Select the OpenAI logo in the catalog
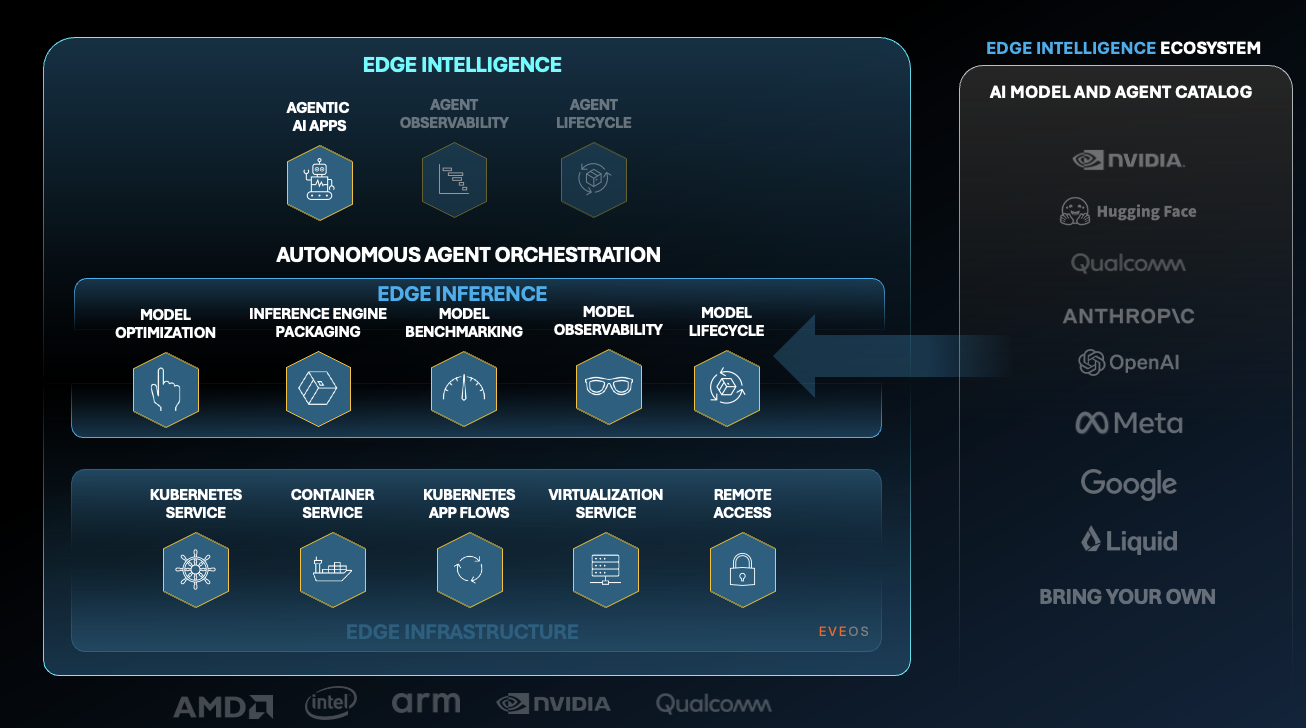The height and width of the screenshot is (728, 1306). (x=1128, y=363)
